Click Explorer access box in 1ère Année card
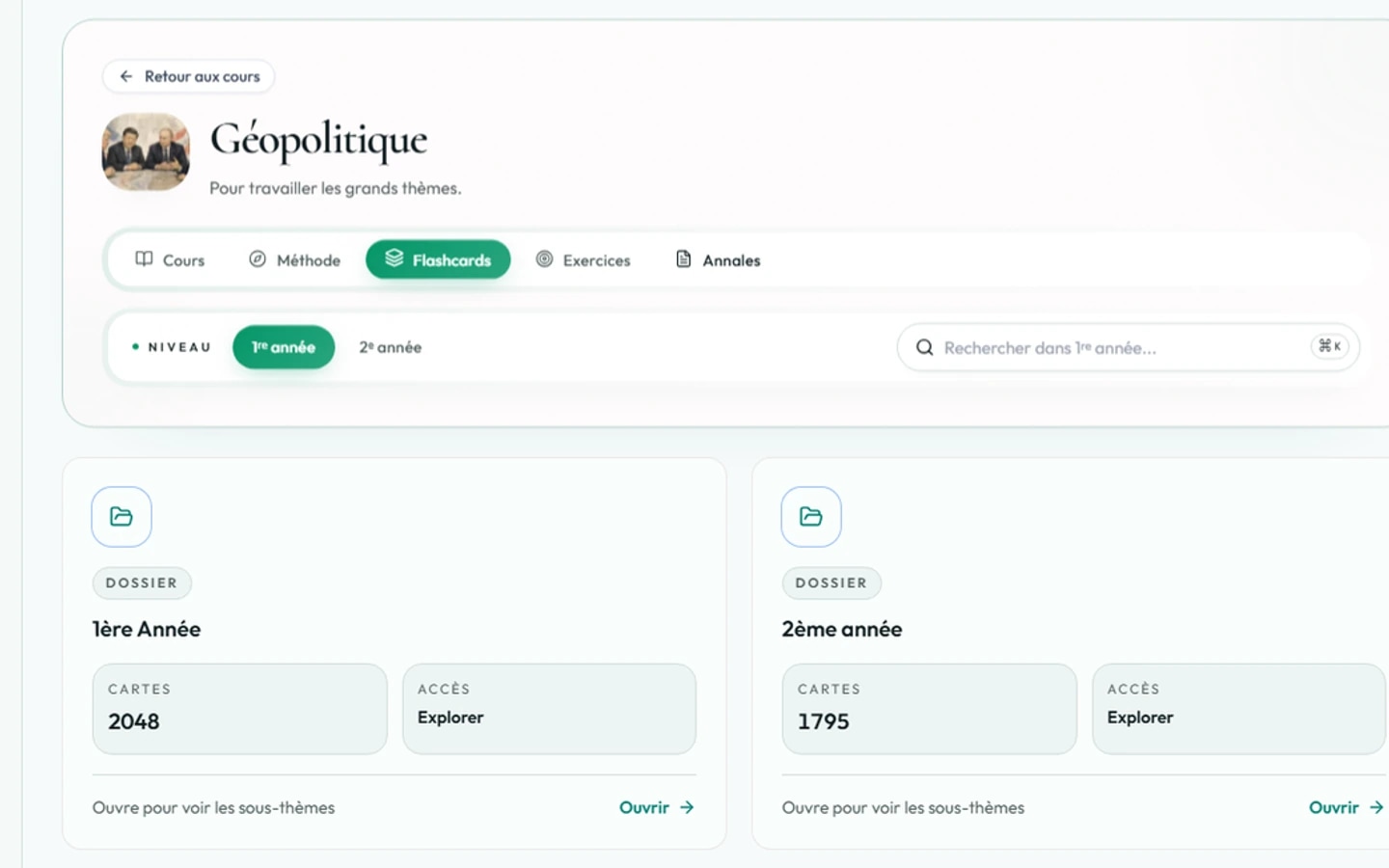The height and width of the screenshot is (868, 1389). coord(549,709)
